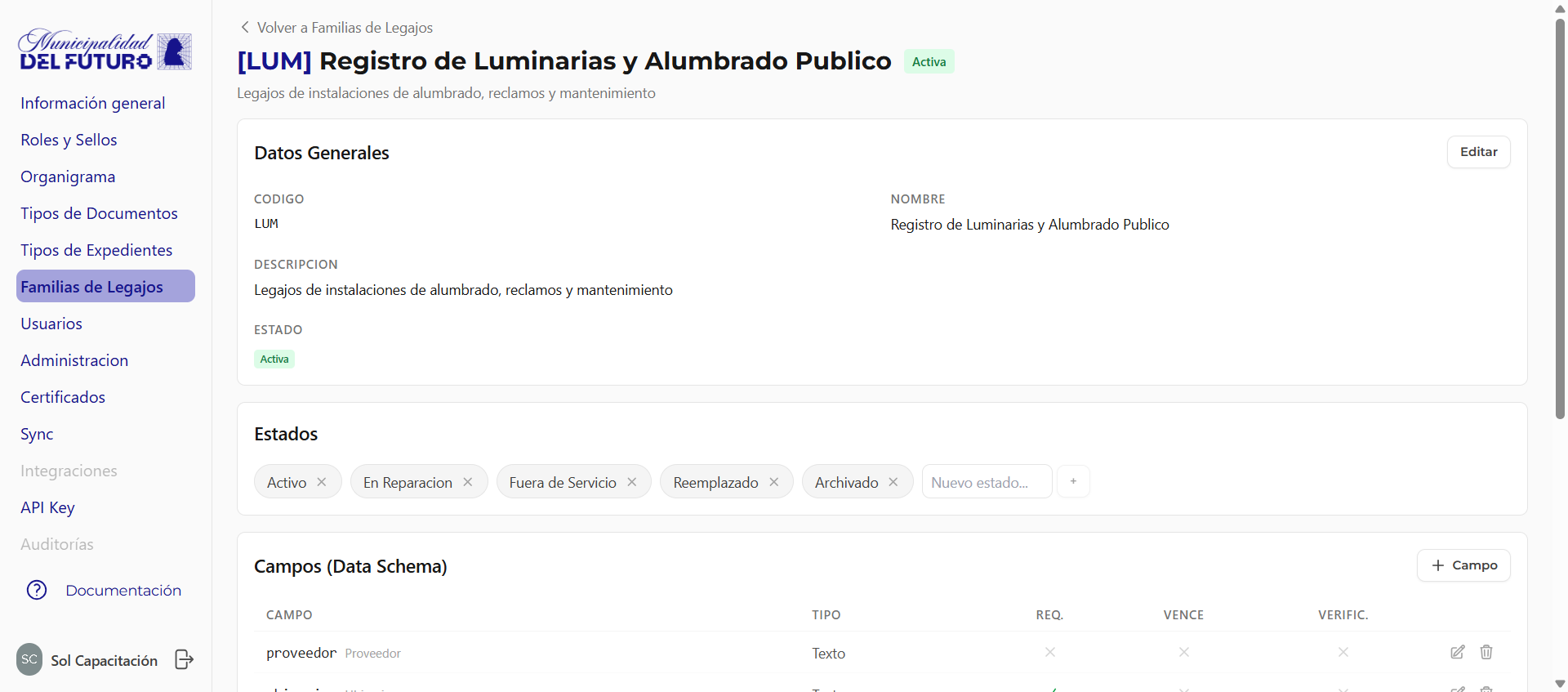Navigate to Organigrama section
The image size is (1568, 692).
pos(68,176)
